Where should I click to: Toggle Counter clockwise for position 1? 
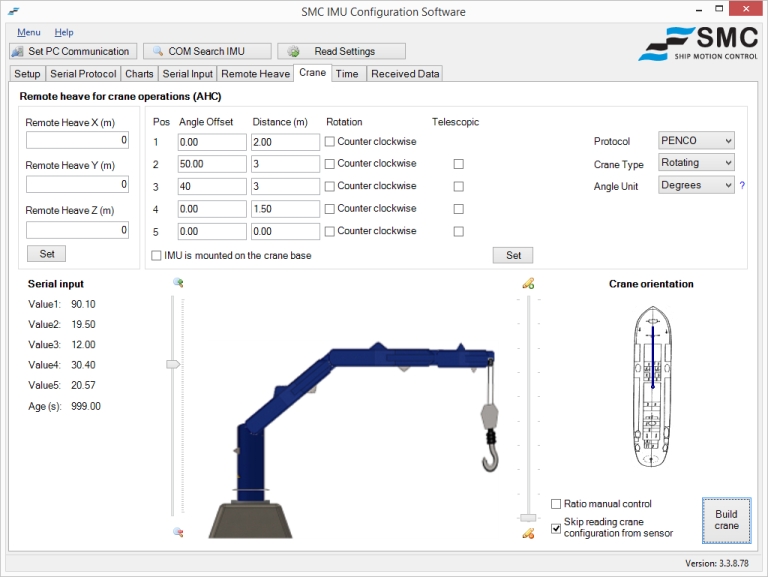click(330, 142)
